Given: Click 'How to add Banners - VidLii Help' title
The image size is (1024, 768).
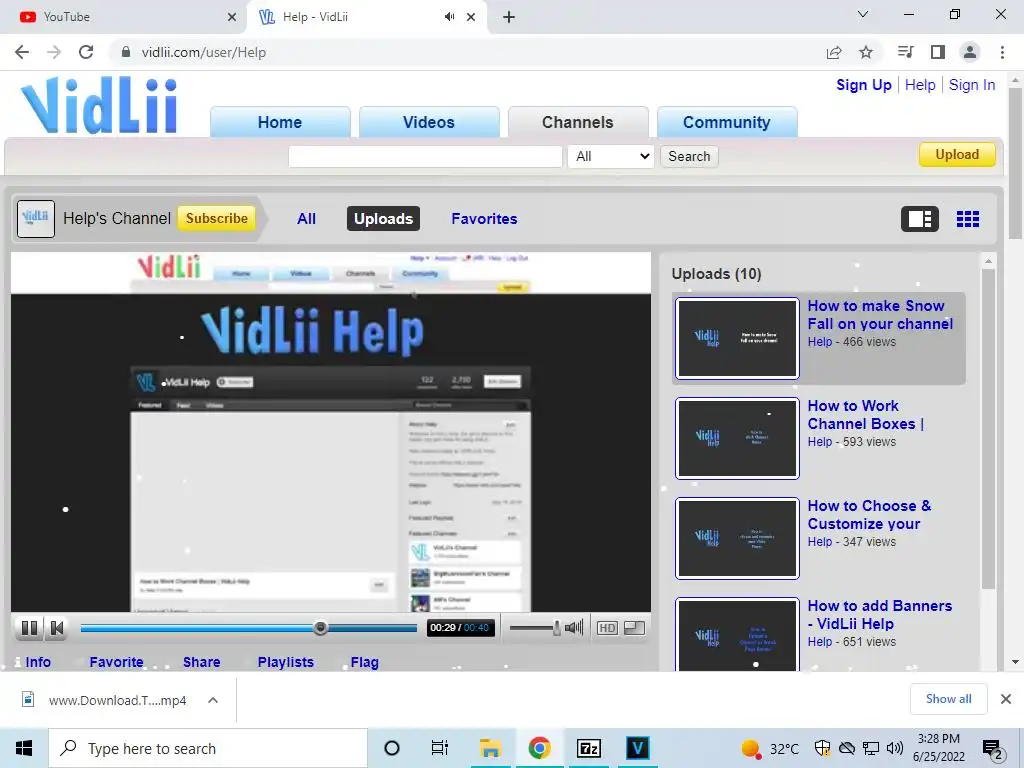Looking at the screenshot, I should (880, 615).
